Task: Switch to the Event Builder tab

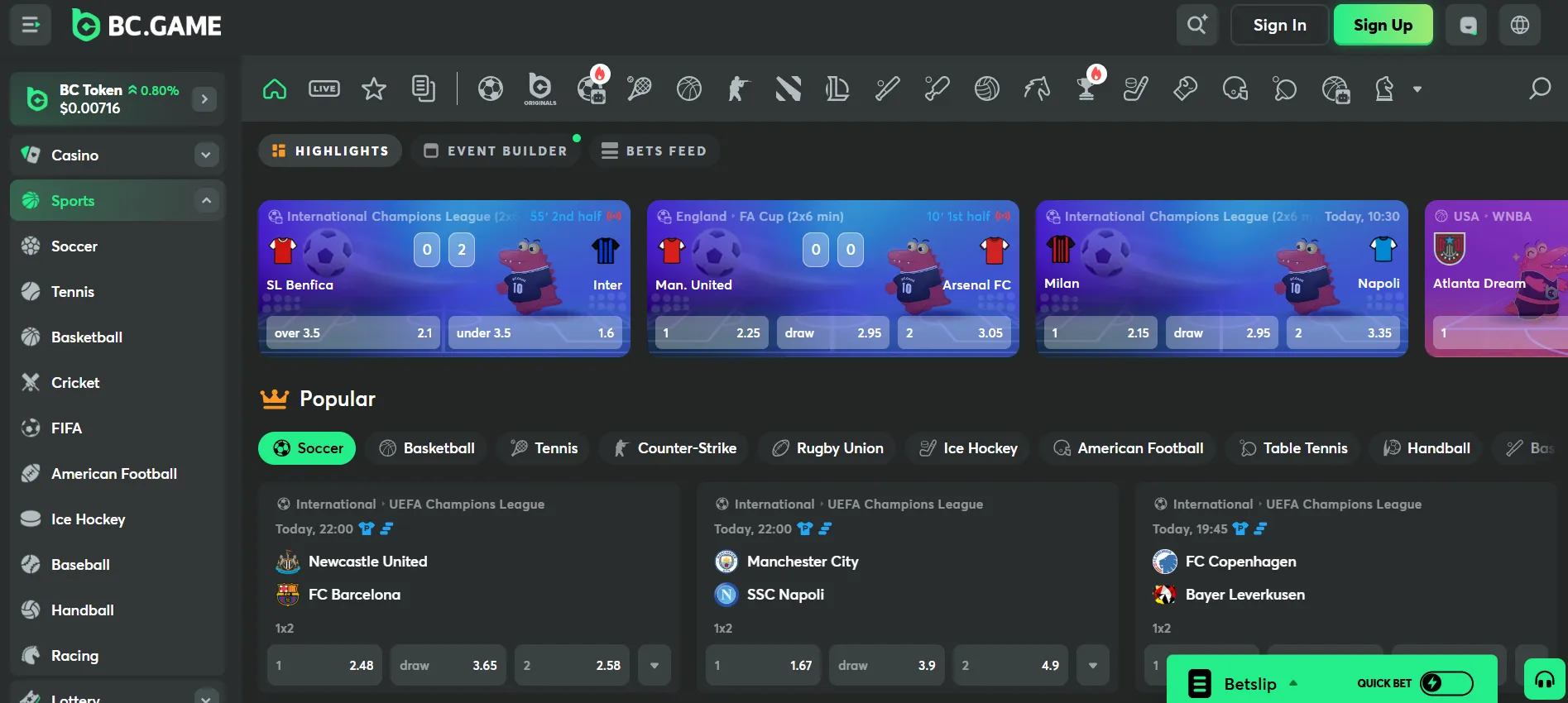Action: coord(495,151)
